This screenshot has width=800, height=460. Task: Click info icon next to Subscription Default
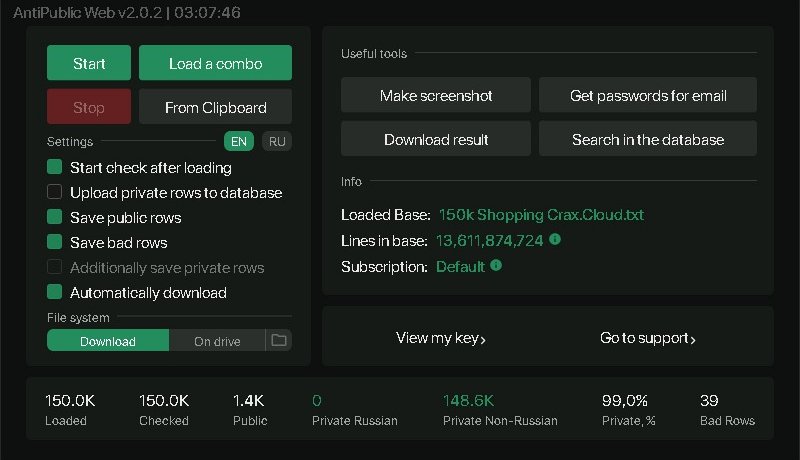point(496,266)
